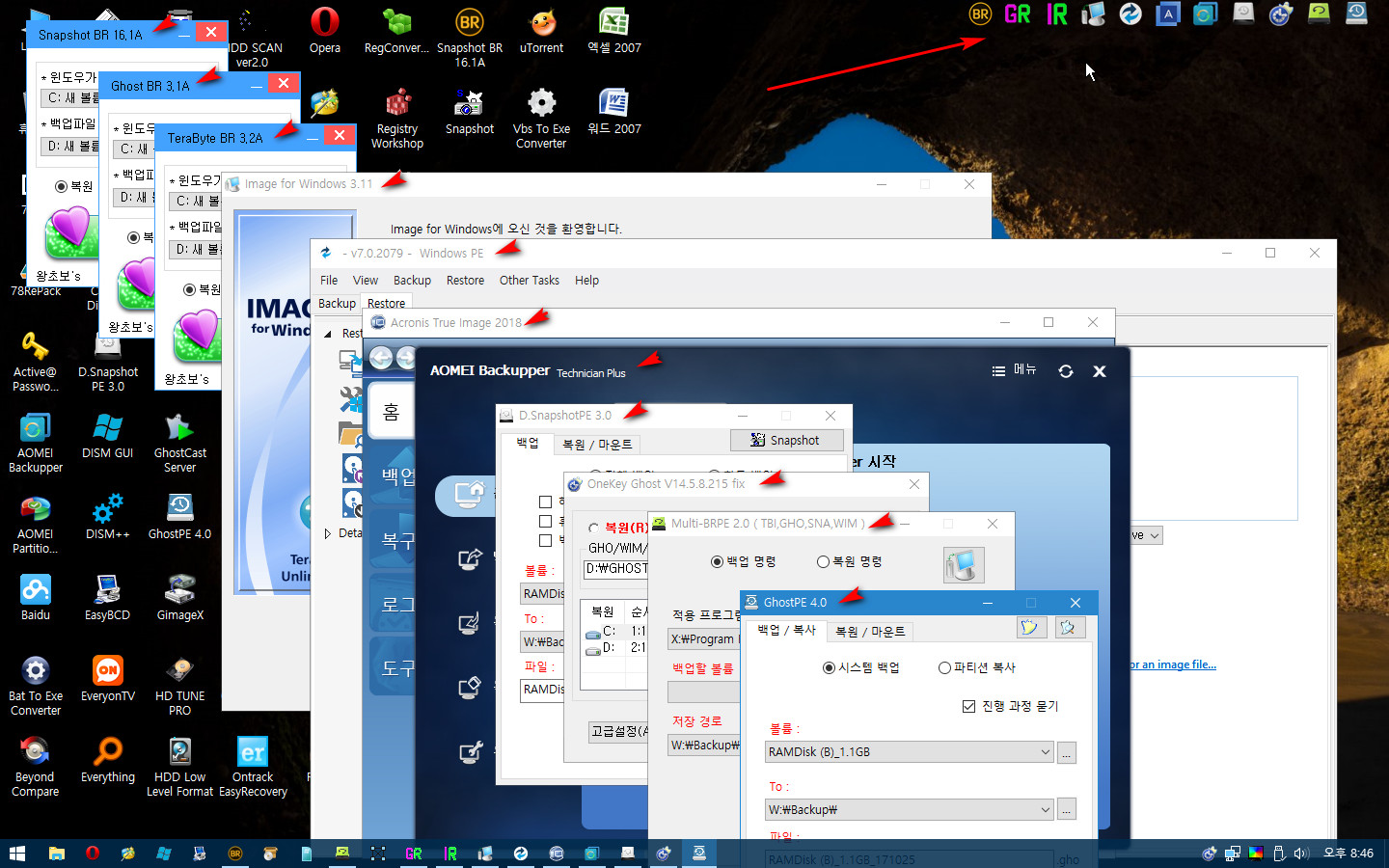Image resolution: width=1389 pixels, height=868 pixels.
Task: Open Help menu in Macrium window
Action: coord(586,281)
